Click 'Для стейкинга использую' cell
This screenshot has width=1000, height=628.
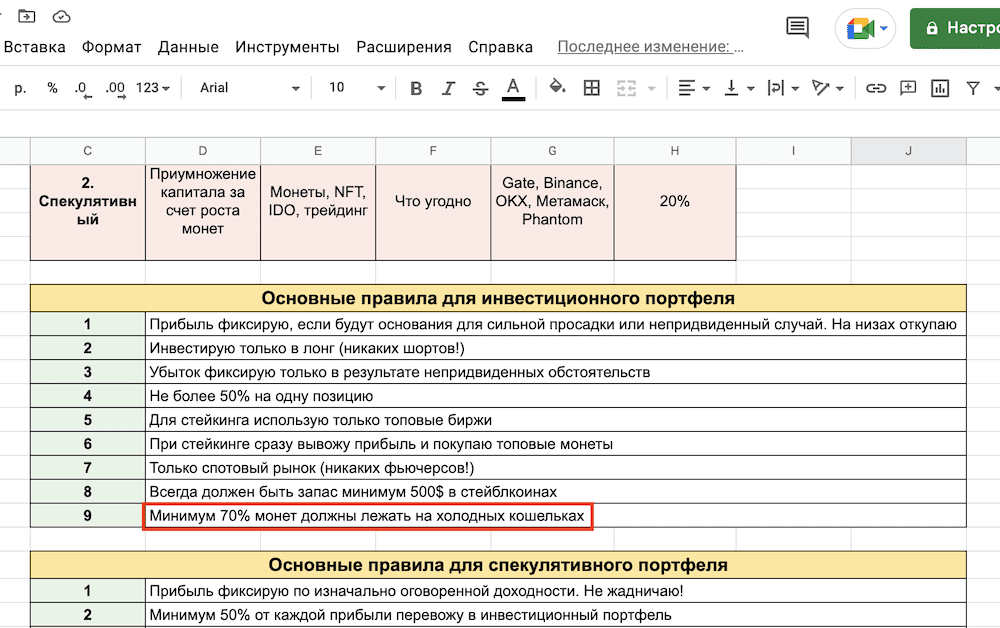[556, 420]
